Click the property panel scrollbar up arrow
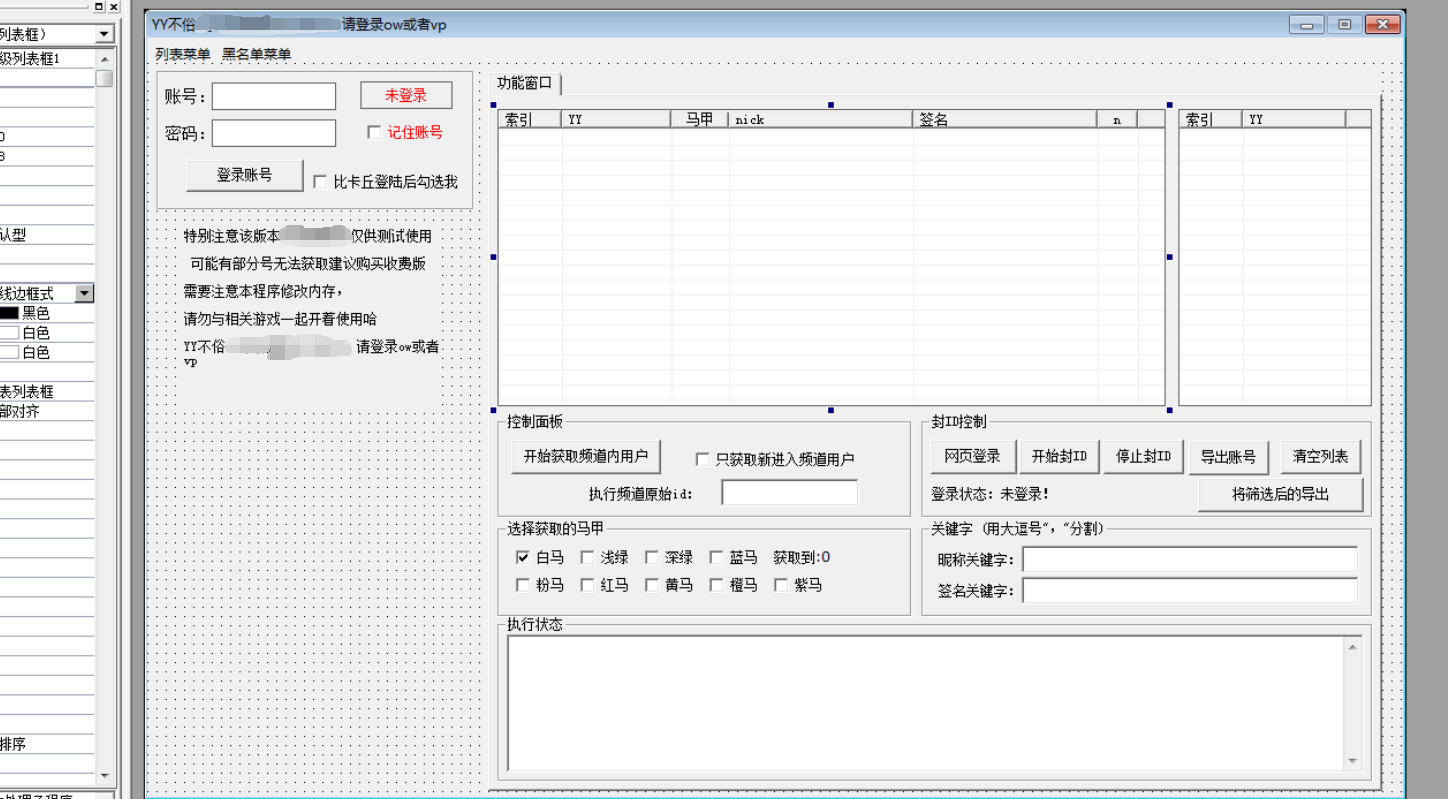This screenshot has height=799, width=1448. point(104,58)
